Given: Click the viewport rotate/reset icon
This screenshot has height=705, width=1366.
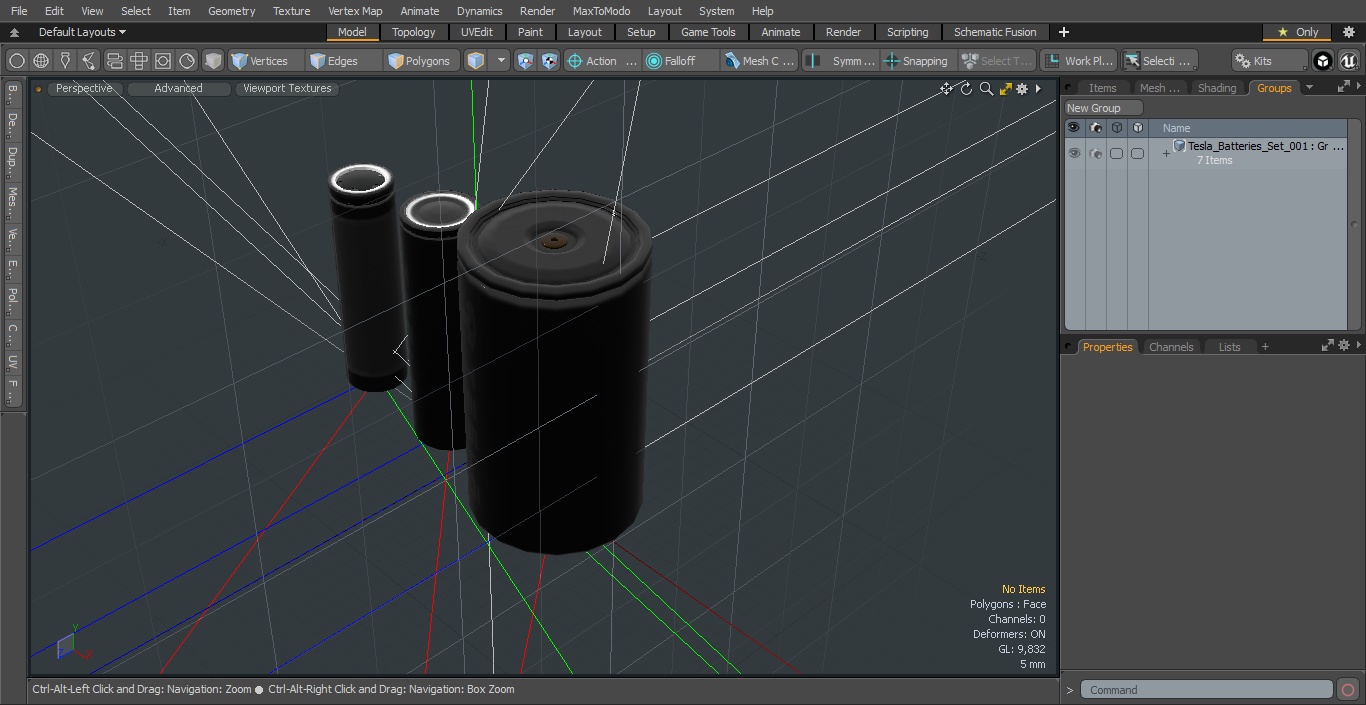Looking at the screenshot, I should (x=966, y=89).
